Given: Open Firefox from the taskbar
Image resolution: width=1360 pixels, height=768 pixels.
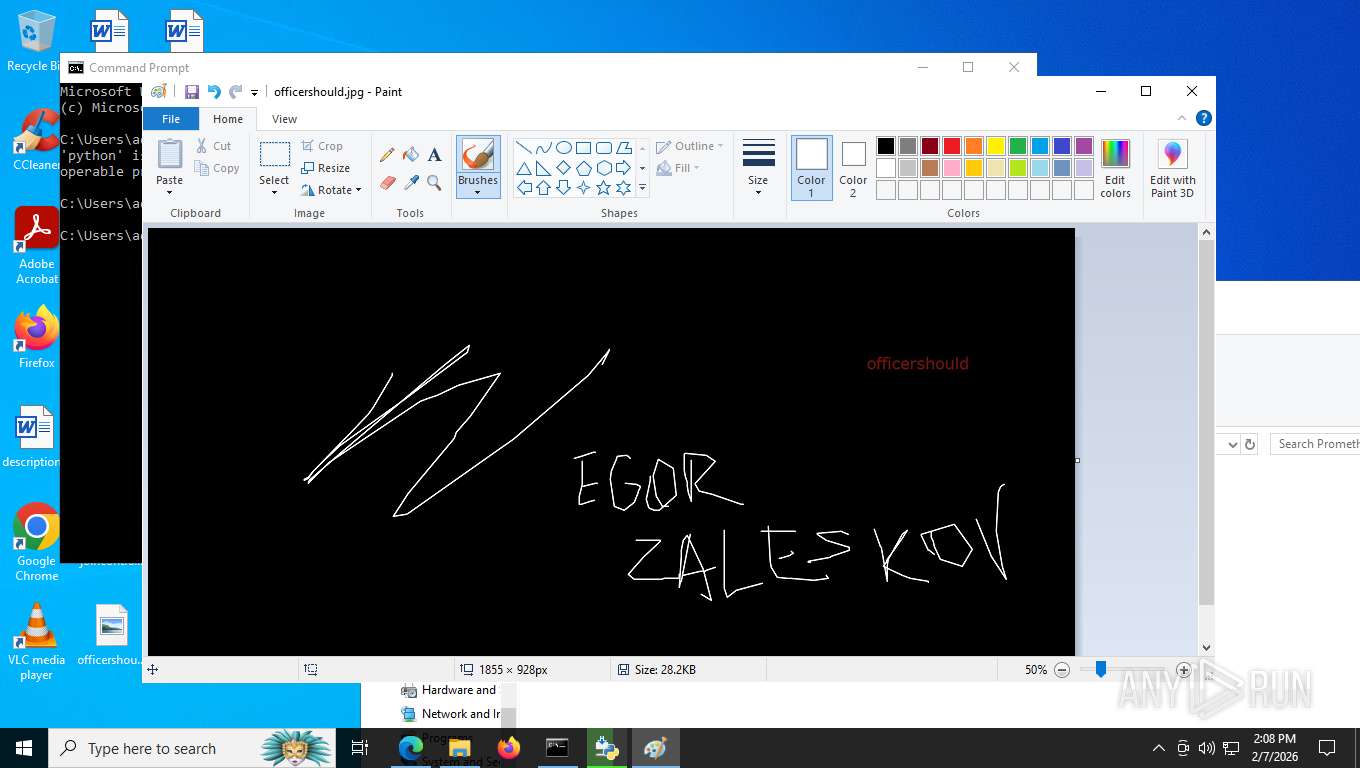Looking at the screenshot, I should tap(509, 748).
